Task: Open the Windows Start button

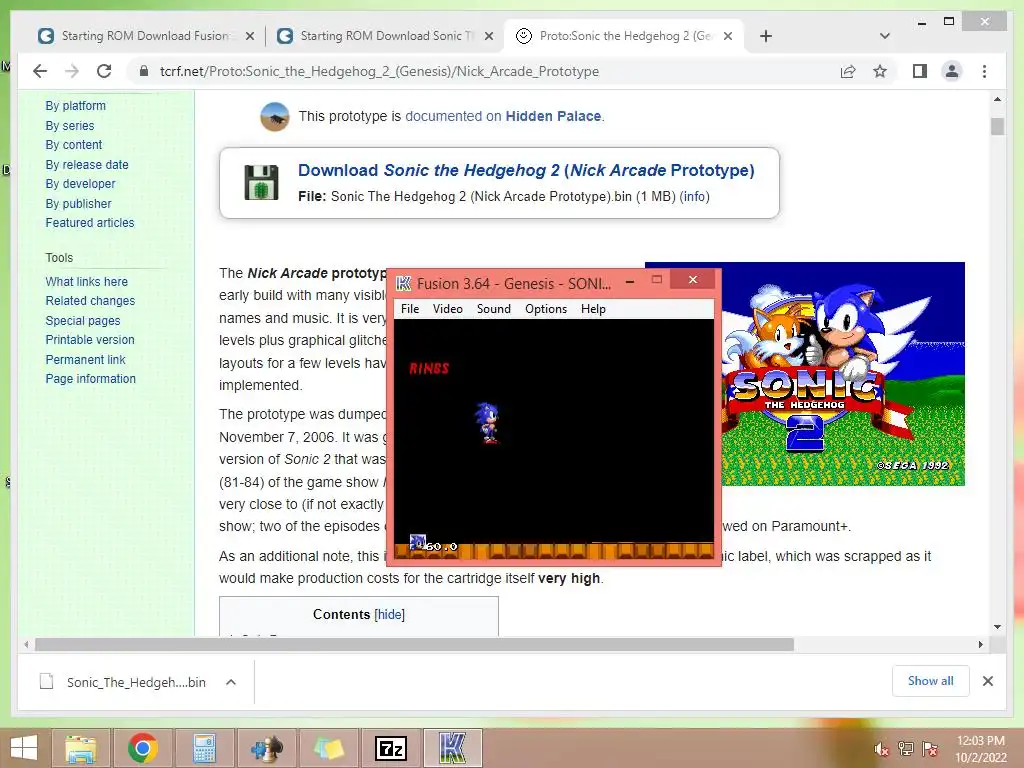Action: click(24, 748)
